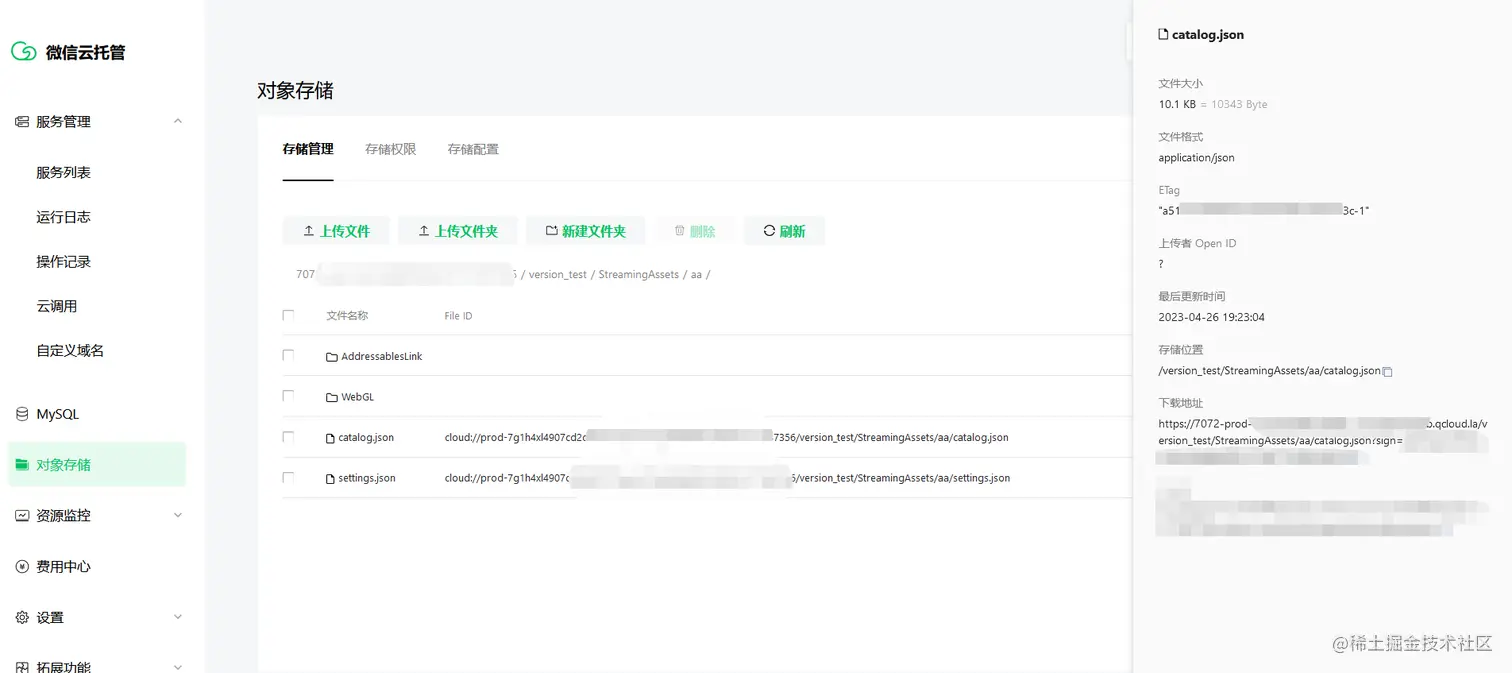Expand the 设置 menu chevron
The height and width of the screenshot is (673, 1512).
pos(178,618)
